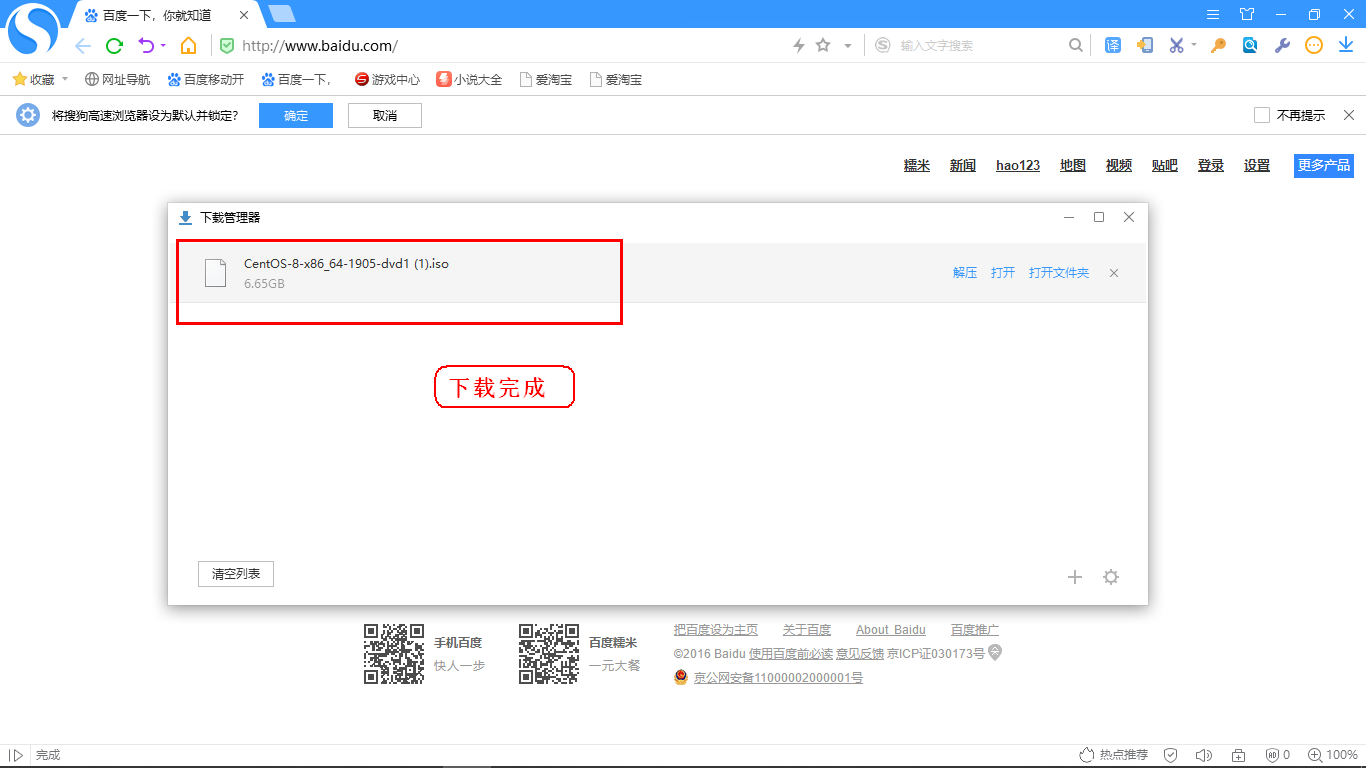The width and height of the screenshot is (1366, 768).
Task: Open the About Baidu link
Action: click(891, 630)
